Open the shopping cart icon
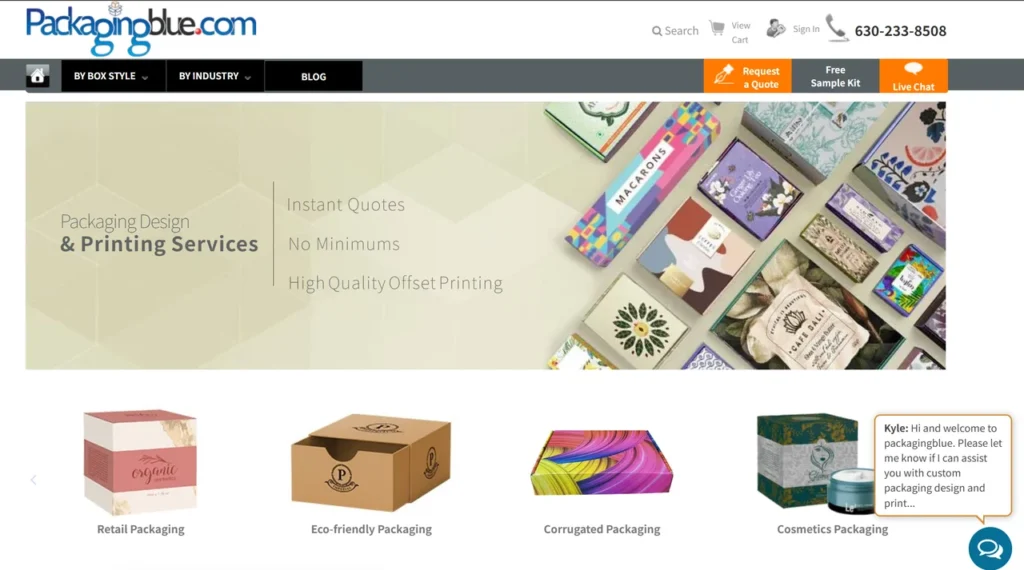Viewport: 1024px width, 570px height. (717, 28)
